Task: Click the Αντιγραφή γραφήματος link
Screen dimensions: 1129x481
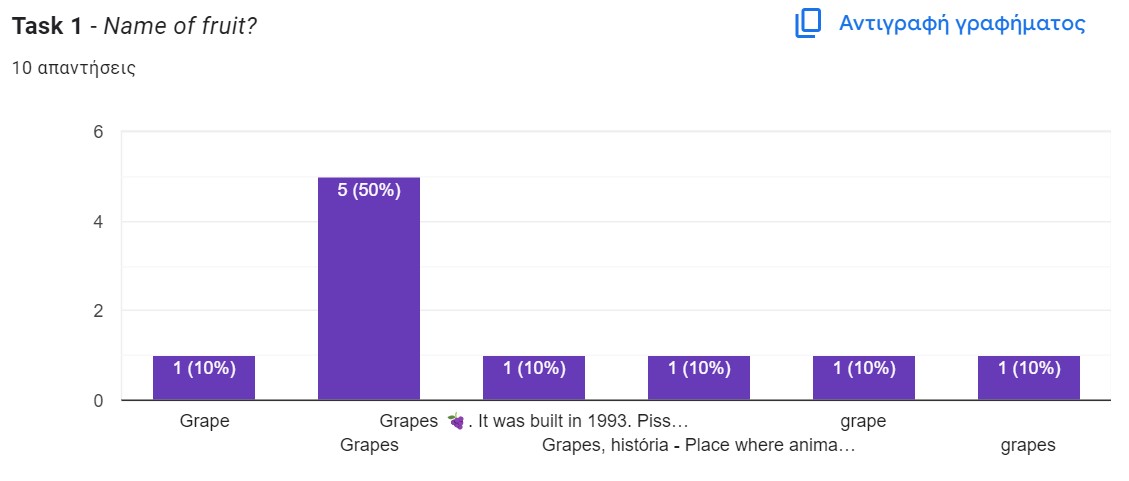Action: [961, 24]
